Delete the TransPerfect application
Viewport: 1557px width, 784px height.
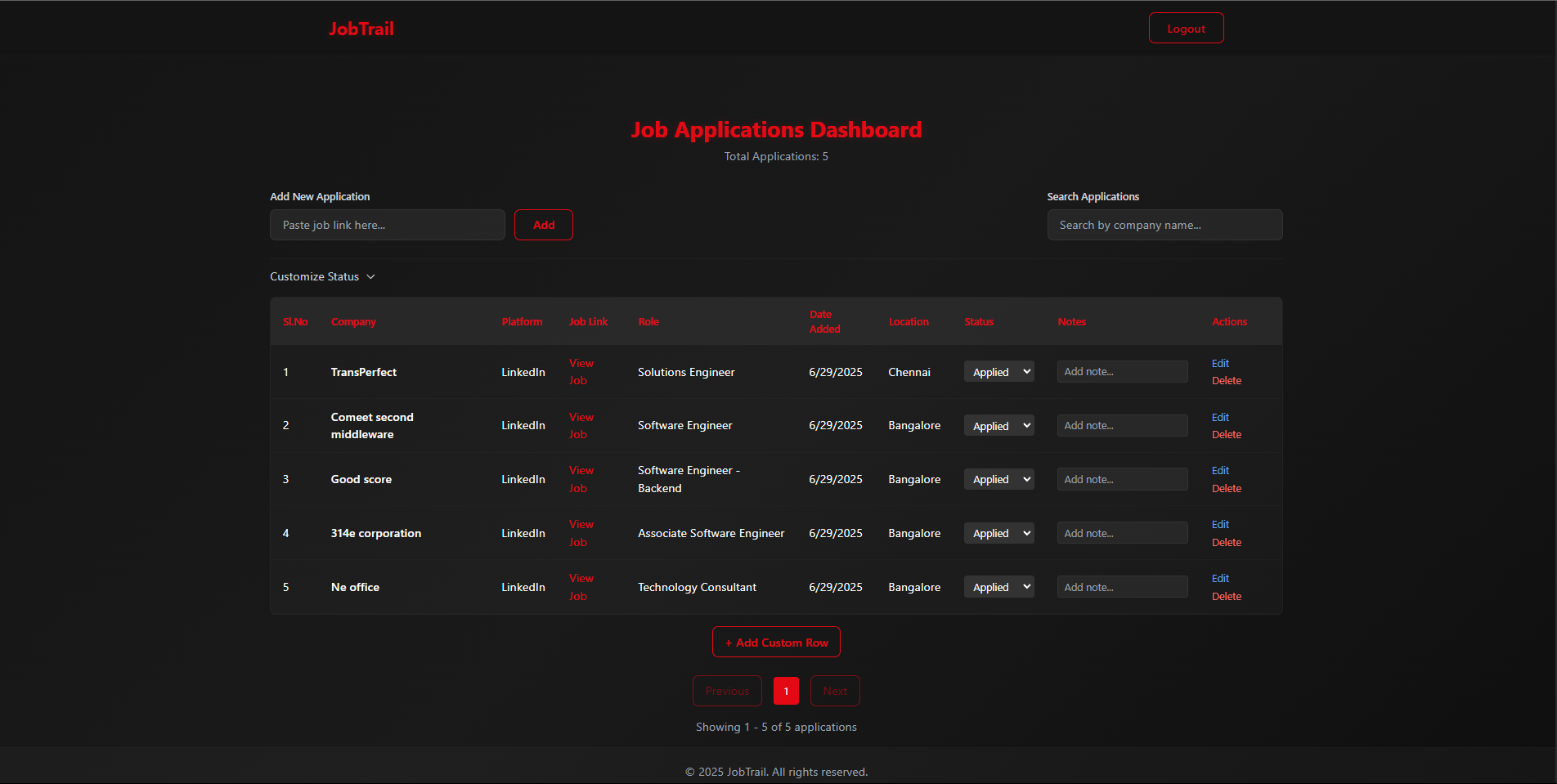(x=1226, y=380)
